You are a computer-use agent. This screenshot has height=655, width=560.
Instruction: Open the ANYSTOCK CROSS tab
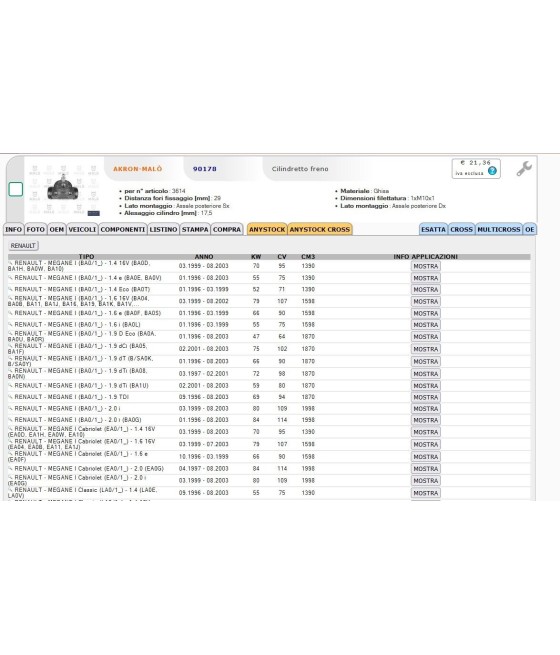320,229
